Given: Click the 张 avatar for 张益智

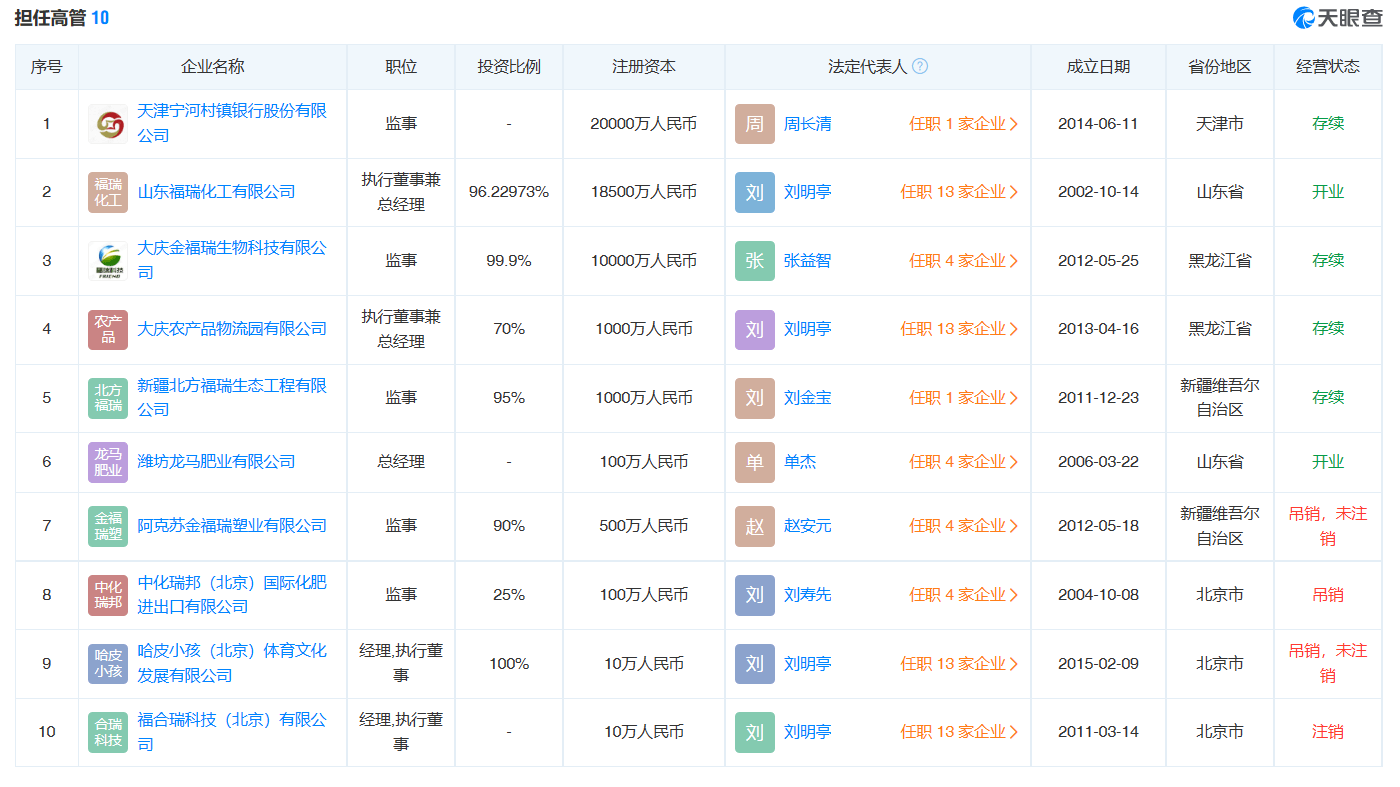Looking at the screenshot, I should tap(755, 261).
